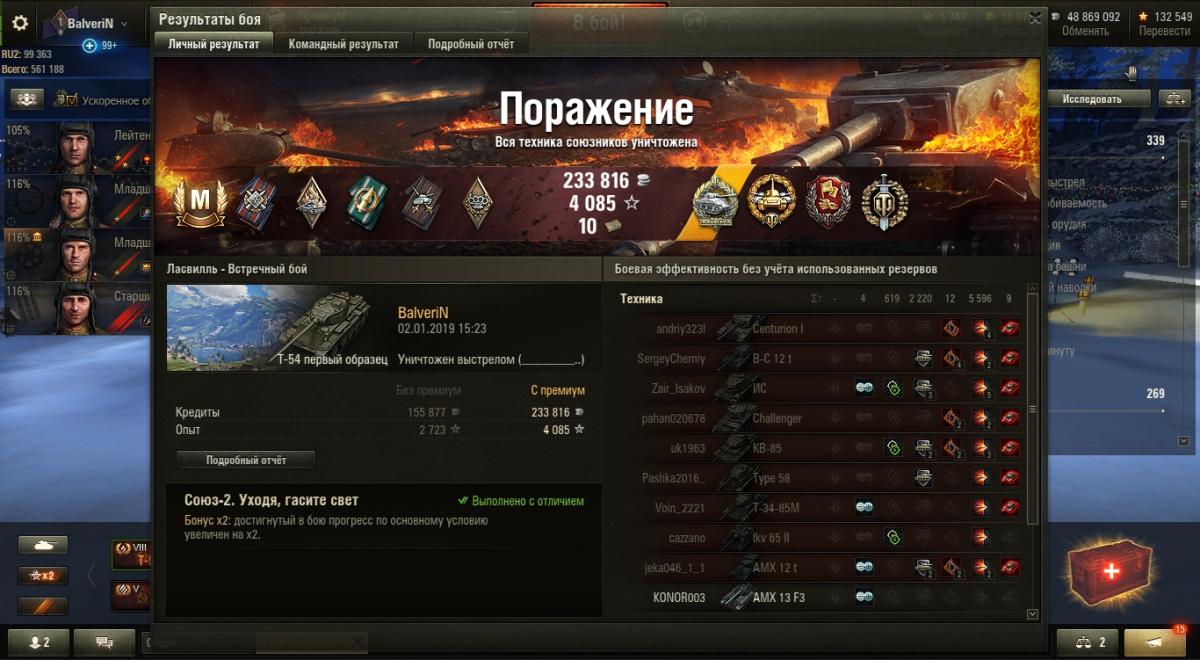Switch to Командный результат tab
The width and height of the screenshot is (1200, 660).
[x=343, y=44]
